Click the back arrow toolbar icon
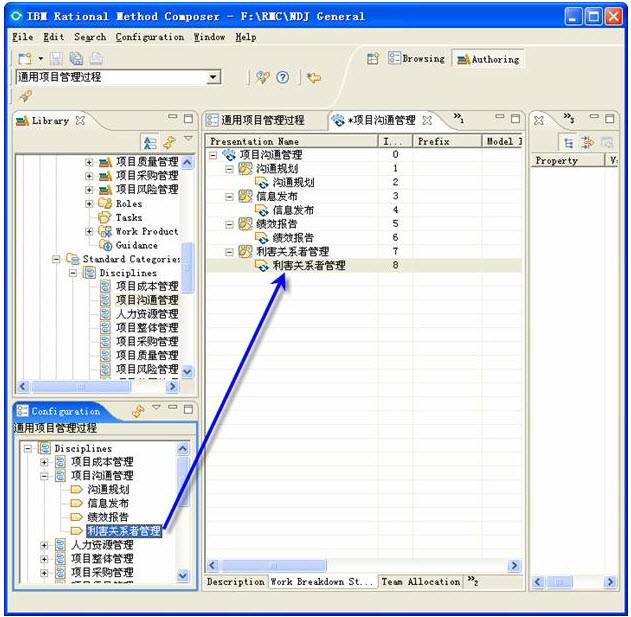The width and height of the screenshot is (631, 617). pos(314,77)
